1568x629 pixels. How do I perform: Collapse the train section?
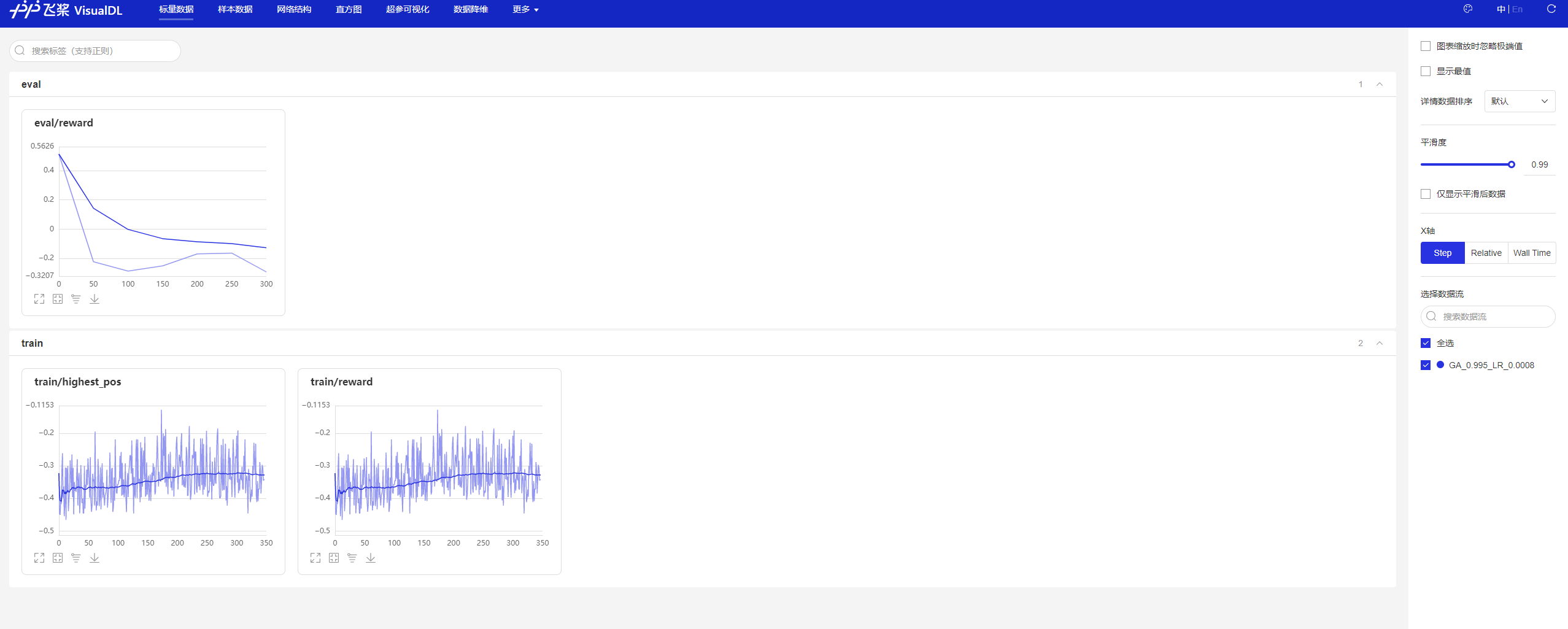coord(1380,343)
